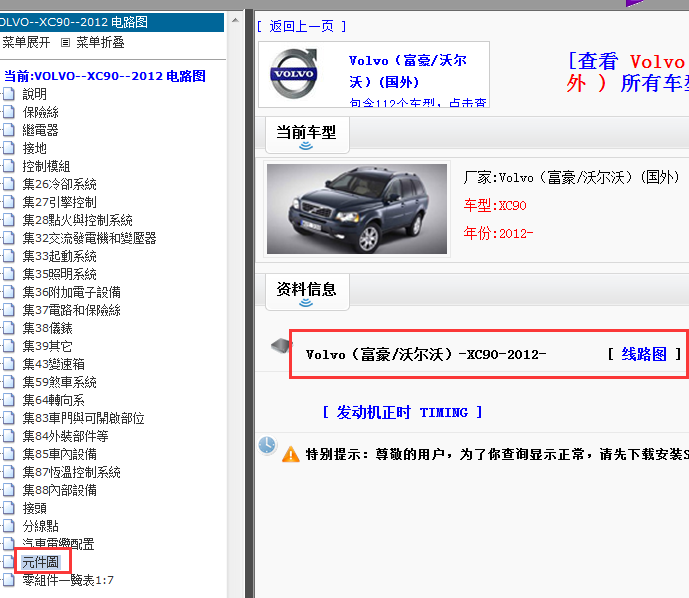
Task: Collapse the 当前车型 section header
Action: tap(307, 135)
